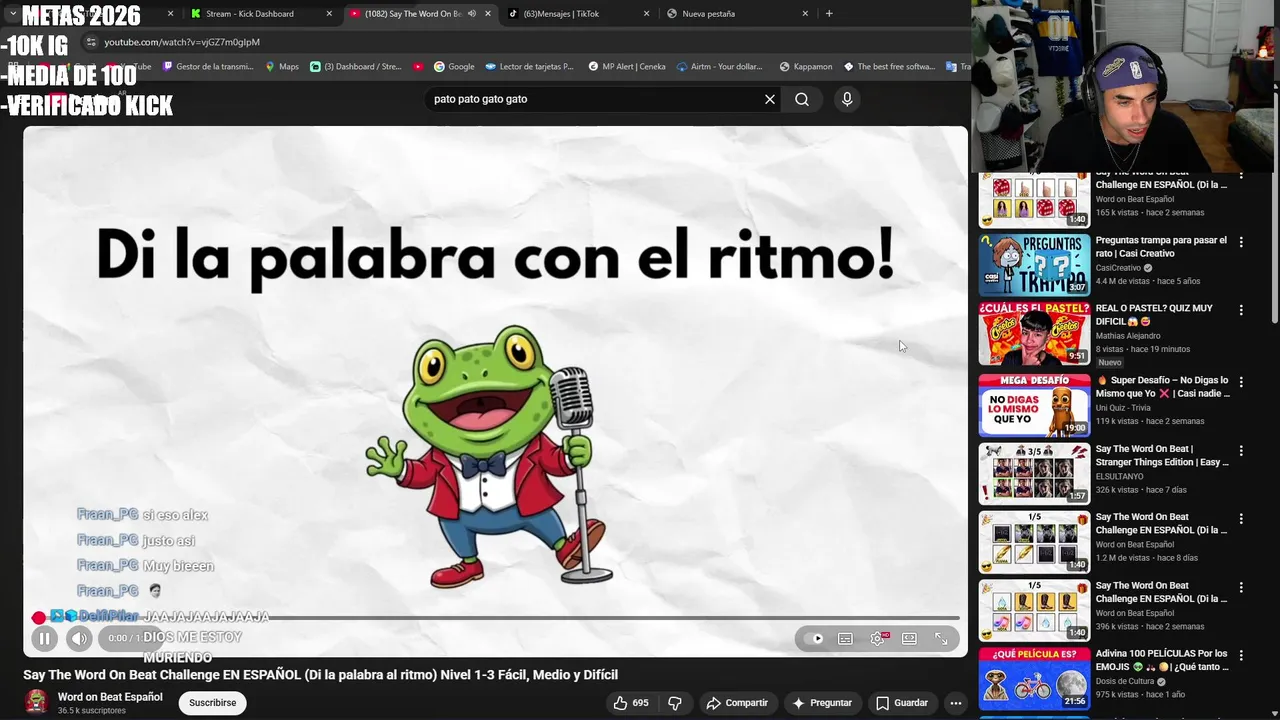Image resolution: width=1280 pixels, height=720 pixels.
Task: Open options menu for Super Desafío video
Action: pos(1241,382)
